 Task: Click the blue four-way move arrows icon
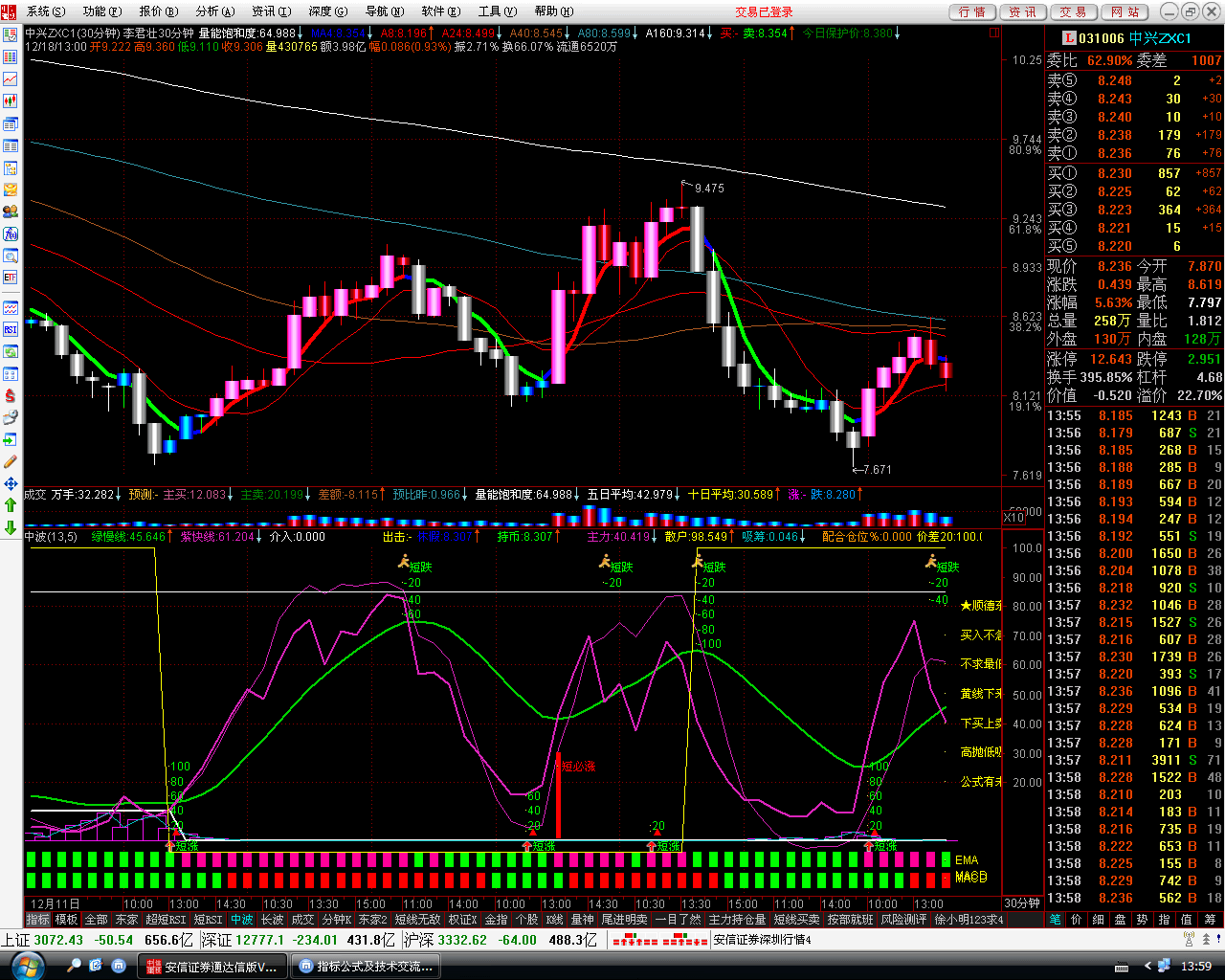click(11, 483)
